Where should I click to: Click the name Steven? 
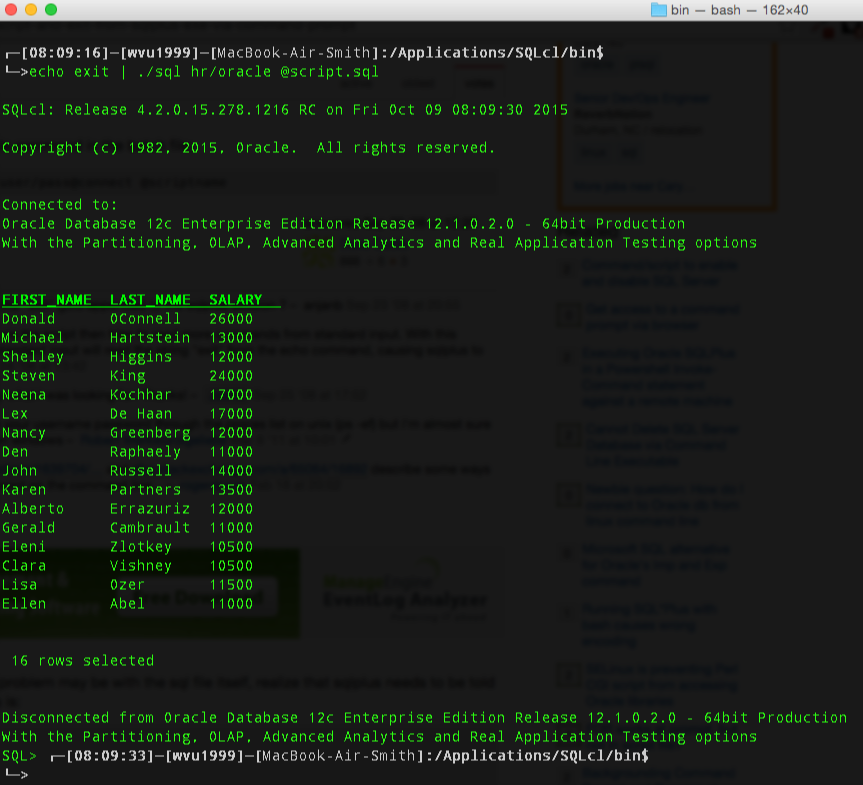pos(29,376)
